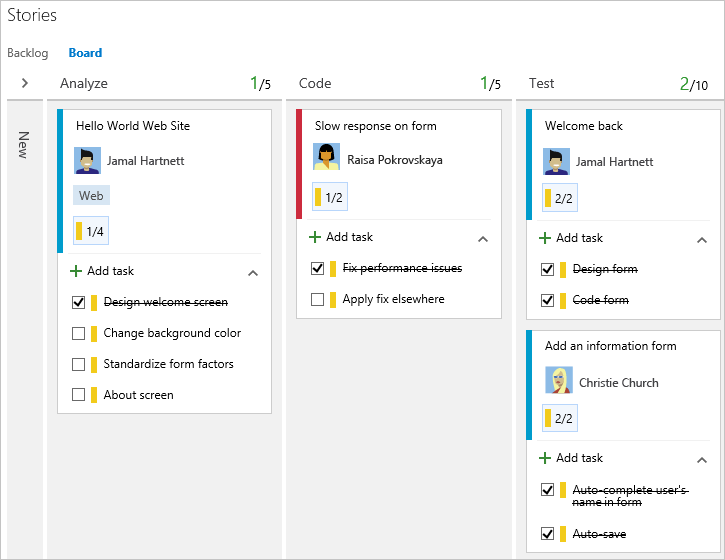
Task: Click plus icon for Add task on Hello World card
Action: [76, 271]
